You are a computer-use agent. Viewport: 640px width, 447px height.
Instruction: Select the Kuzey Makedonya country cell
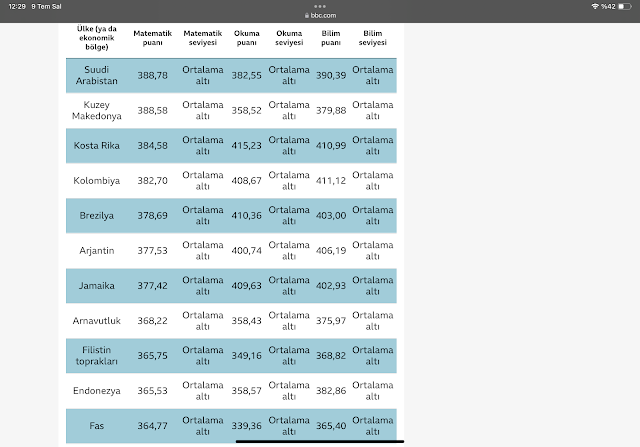click(x=97, y=110)
